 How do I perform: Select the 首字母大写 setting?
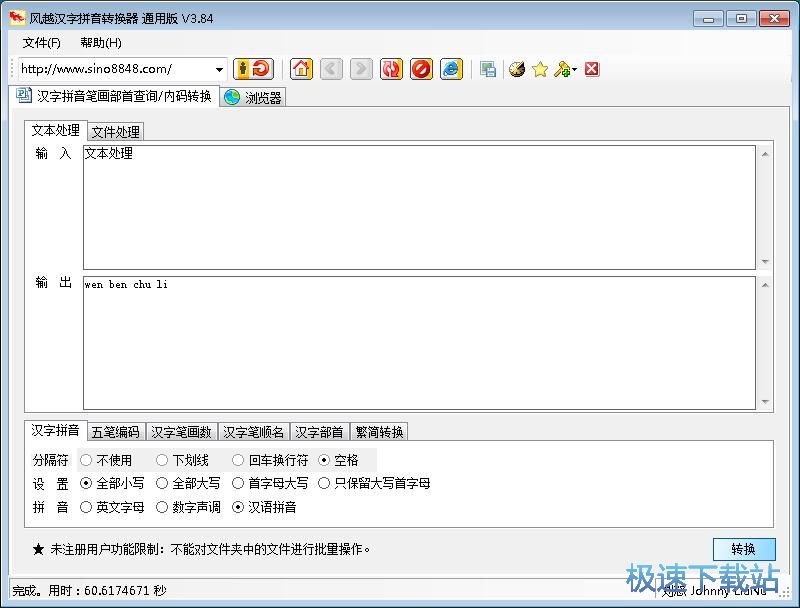(270, 483)
